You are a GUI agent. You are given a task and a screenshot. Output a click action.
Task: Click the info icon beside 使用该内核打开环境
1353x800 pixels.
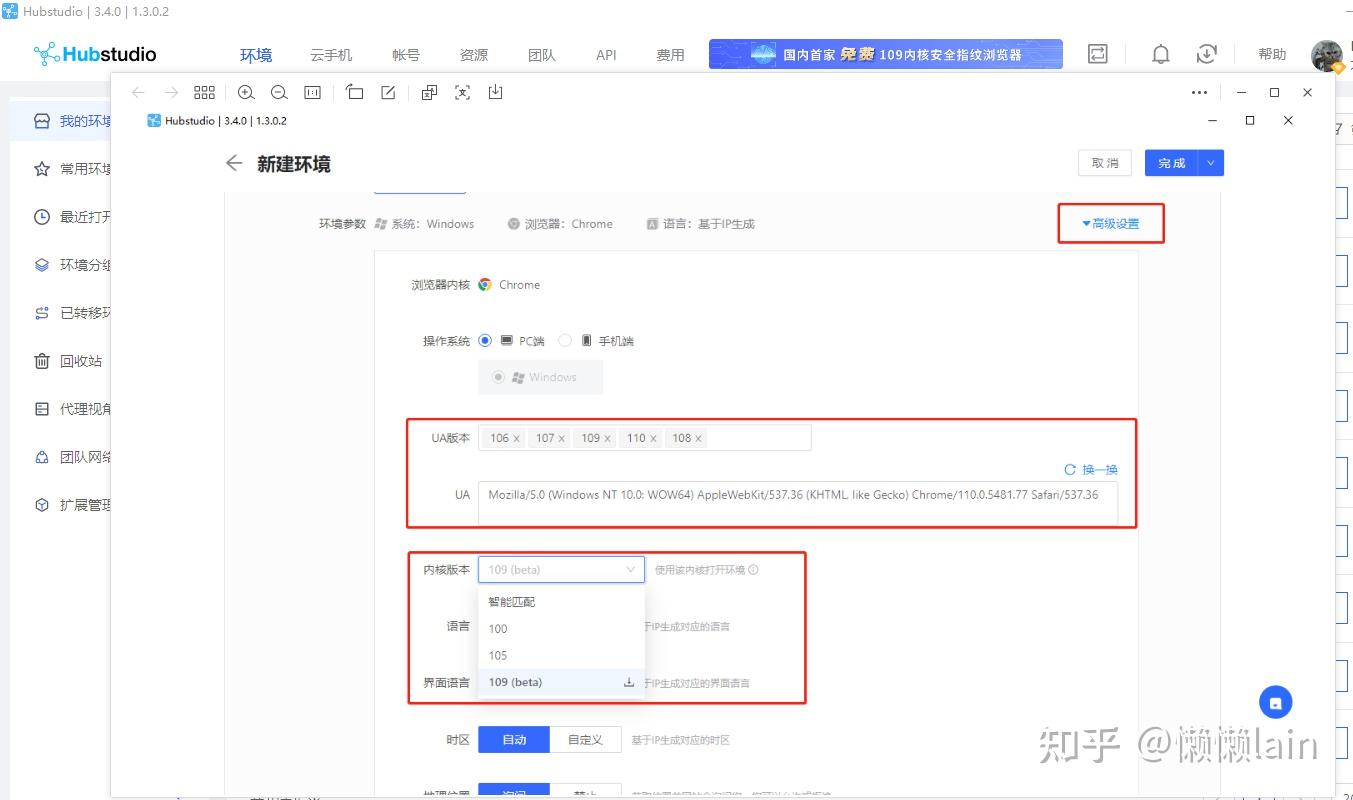(x=753, y=570)
